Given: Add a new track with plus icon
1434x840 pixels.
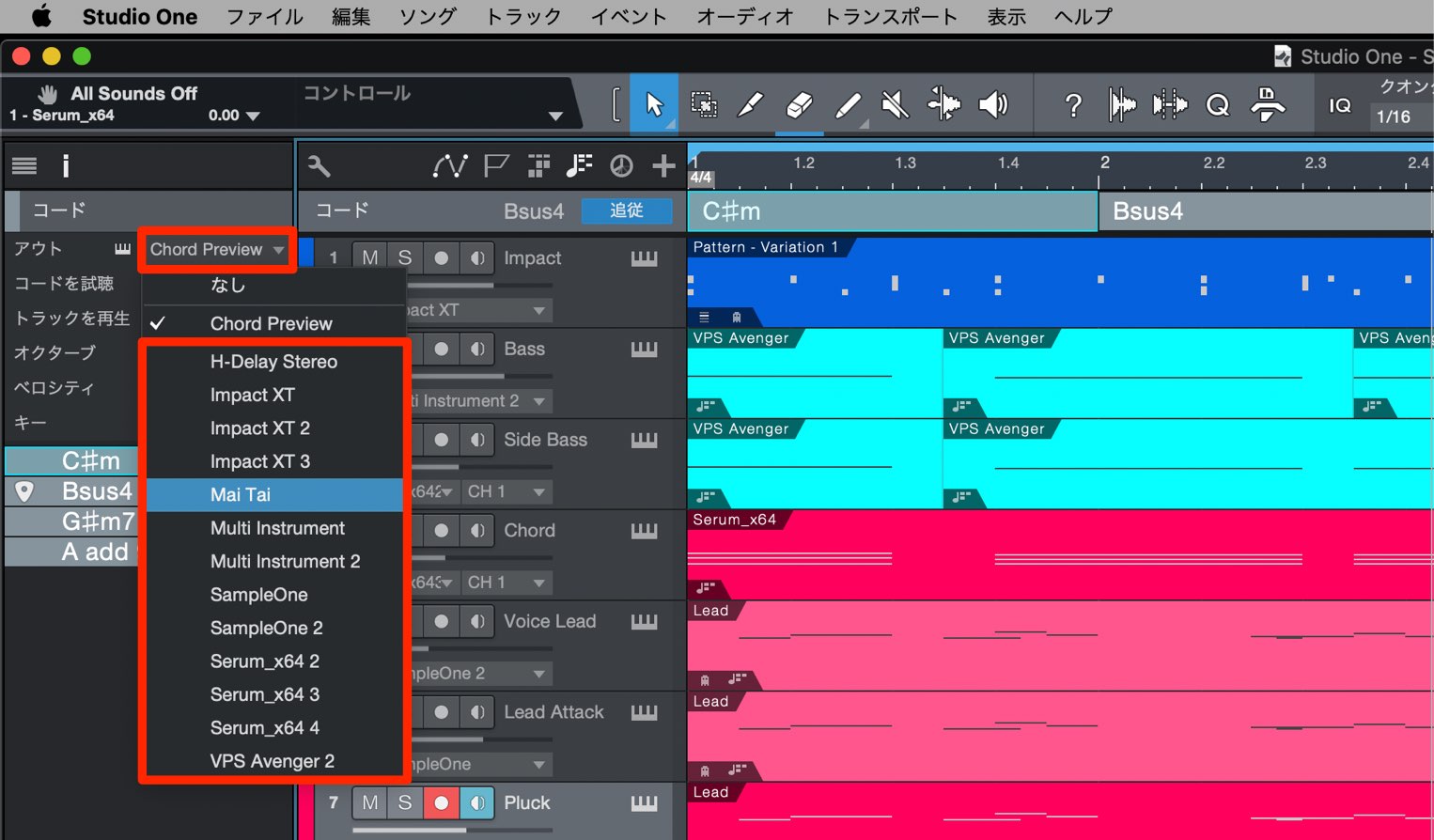Looking at the screenshot, I should (x=664, y=166).
